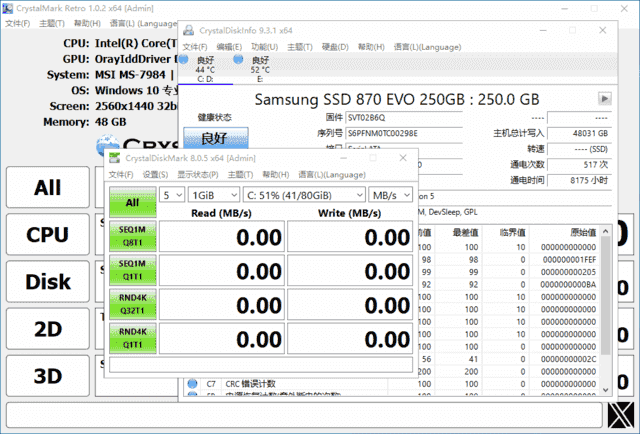The height and width of the screenshot is (434, 640).
Task: Click the CrystalDiskInfo title bar app icon
Action: [187, 30]
